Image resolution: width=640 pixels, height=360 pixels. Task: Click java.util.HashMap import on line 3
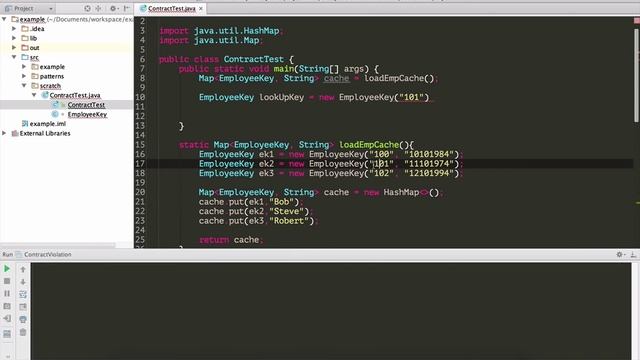[236, 31]
